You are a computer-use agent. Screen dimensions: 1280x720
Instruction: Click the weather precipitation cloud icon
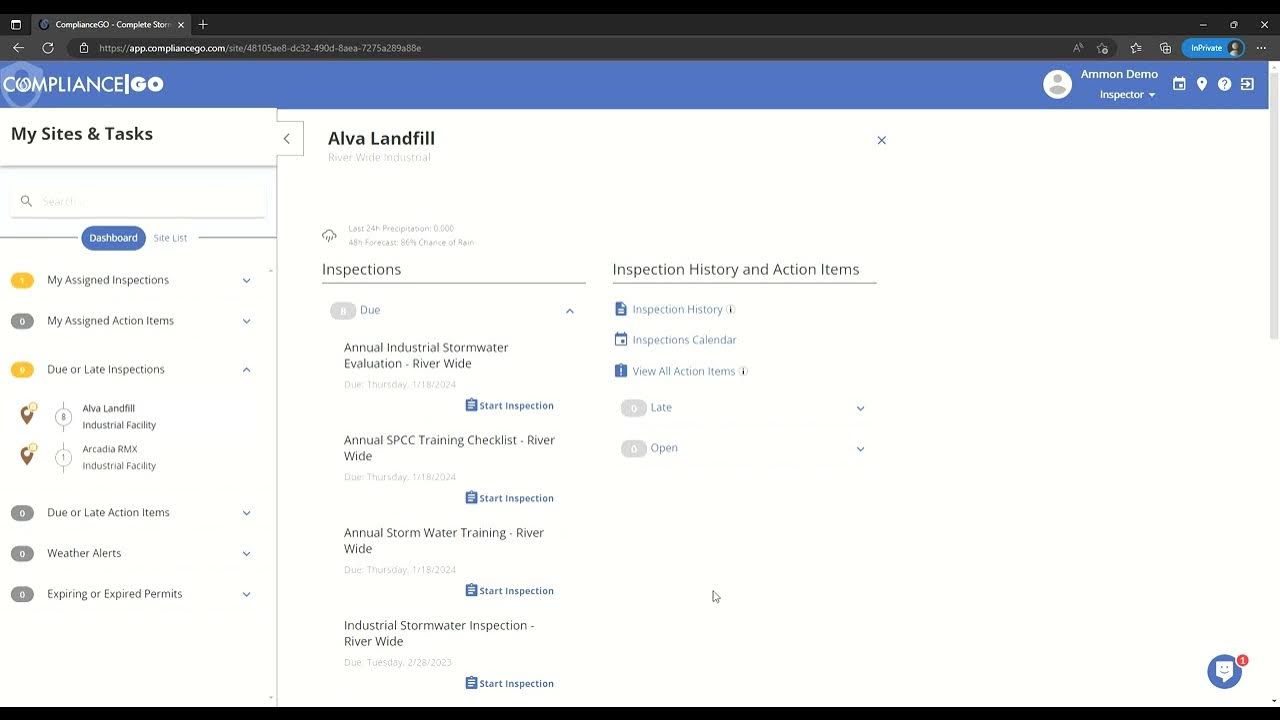point(329,236)
